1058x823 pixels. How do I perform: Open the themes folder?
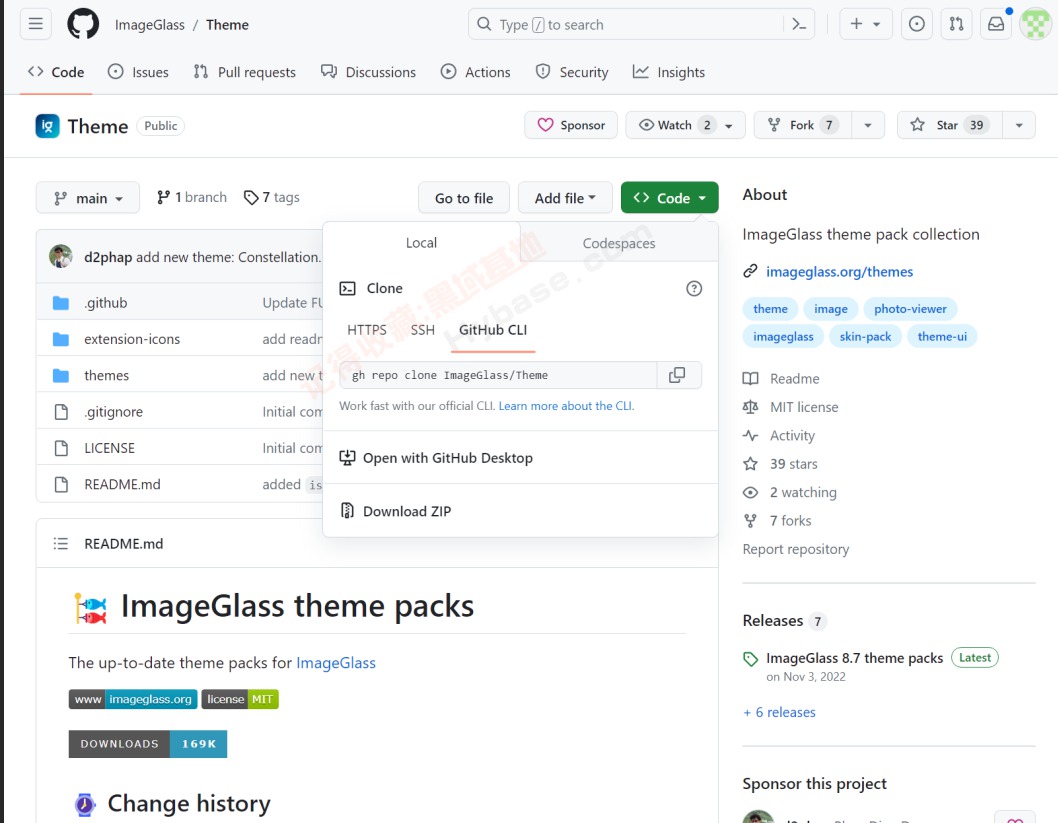106,375
